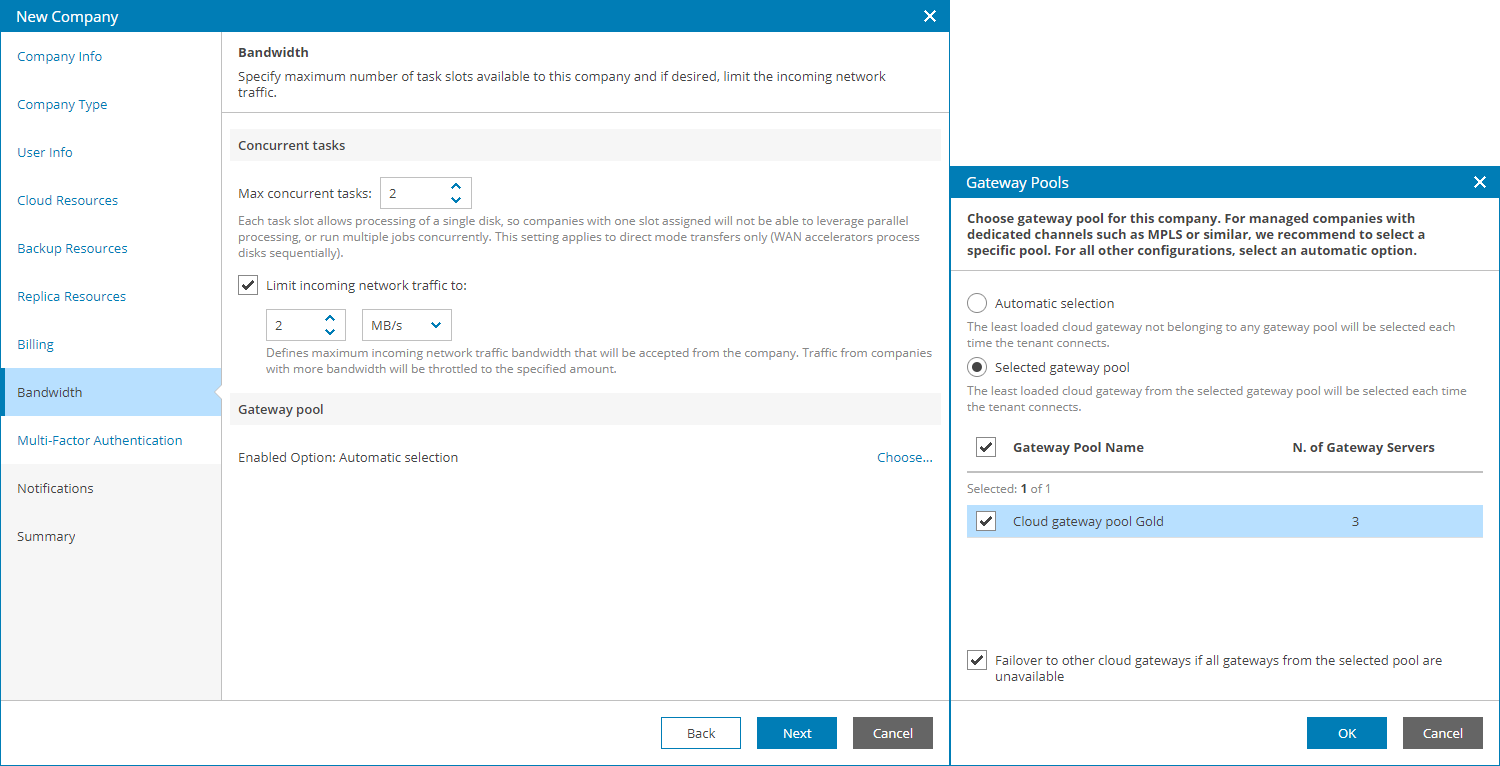
Task: Close the New Company wizard dialog
Action: 929,16
